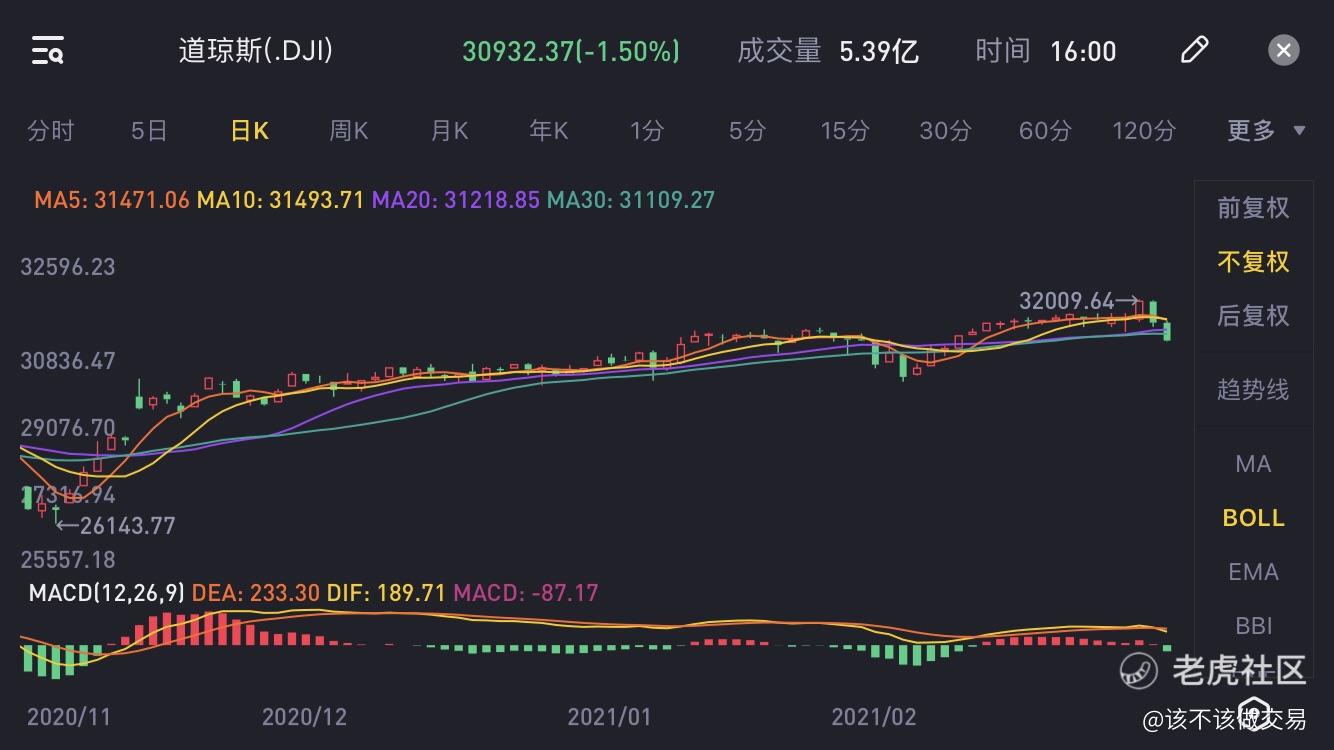Switch to 15分 minute chart
Image resolution: width=1334 pixels, height=750 pixels.
[845, 130]
